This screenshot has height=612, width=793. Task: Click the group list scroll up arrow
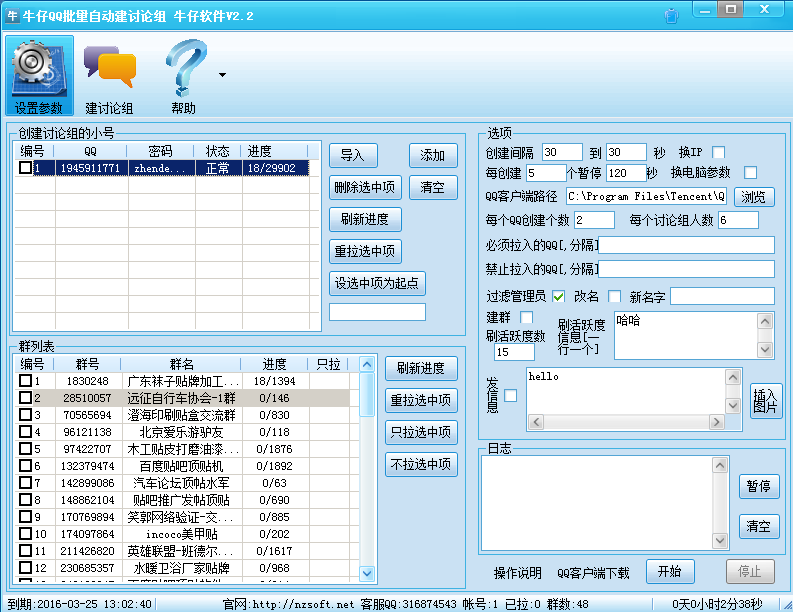tap(367, 364)
